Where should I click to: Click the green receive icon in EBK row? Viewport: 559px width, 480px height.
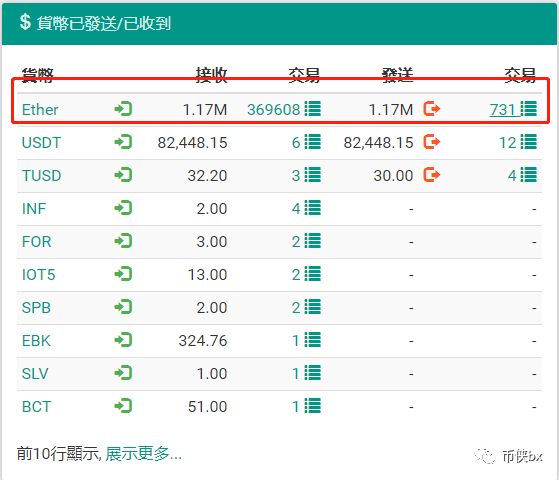123,340
